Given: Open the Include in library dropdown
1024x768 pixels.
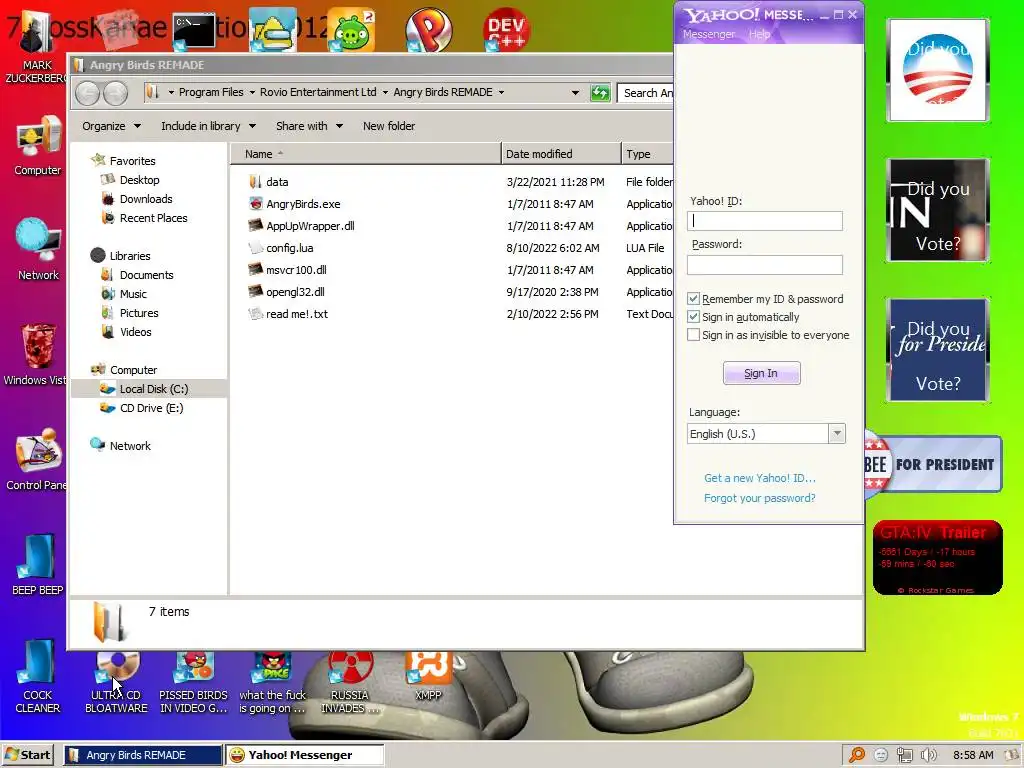Looking at the screenshot, I should (x=208, y=126).
